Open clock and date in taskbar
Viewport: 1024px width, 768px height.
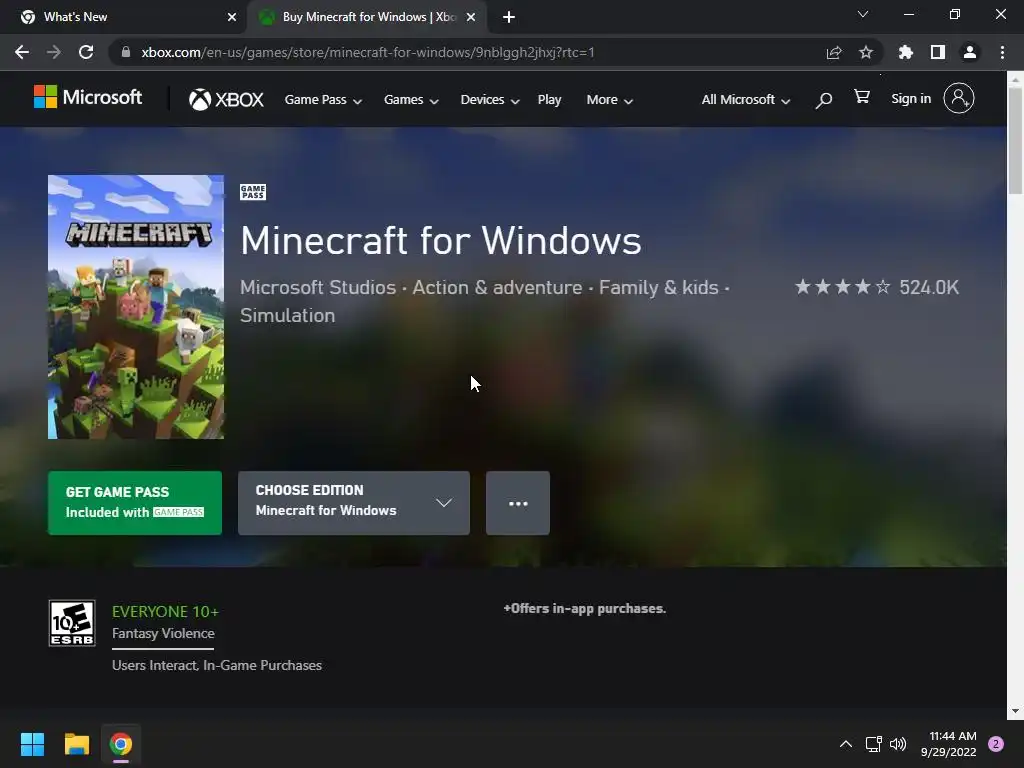point(948,744)
